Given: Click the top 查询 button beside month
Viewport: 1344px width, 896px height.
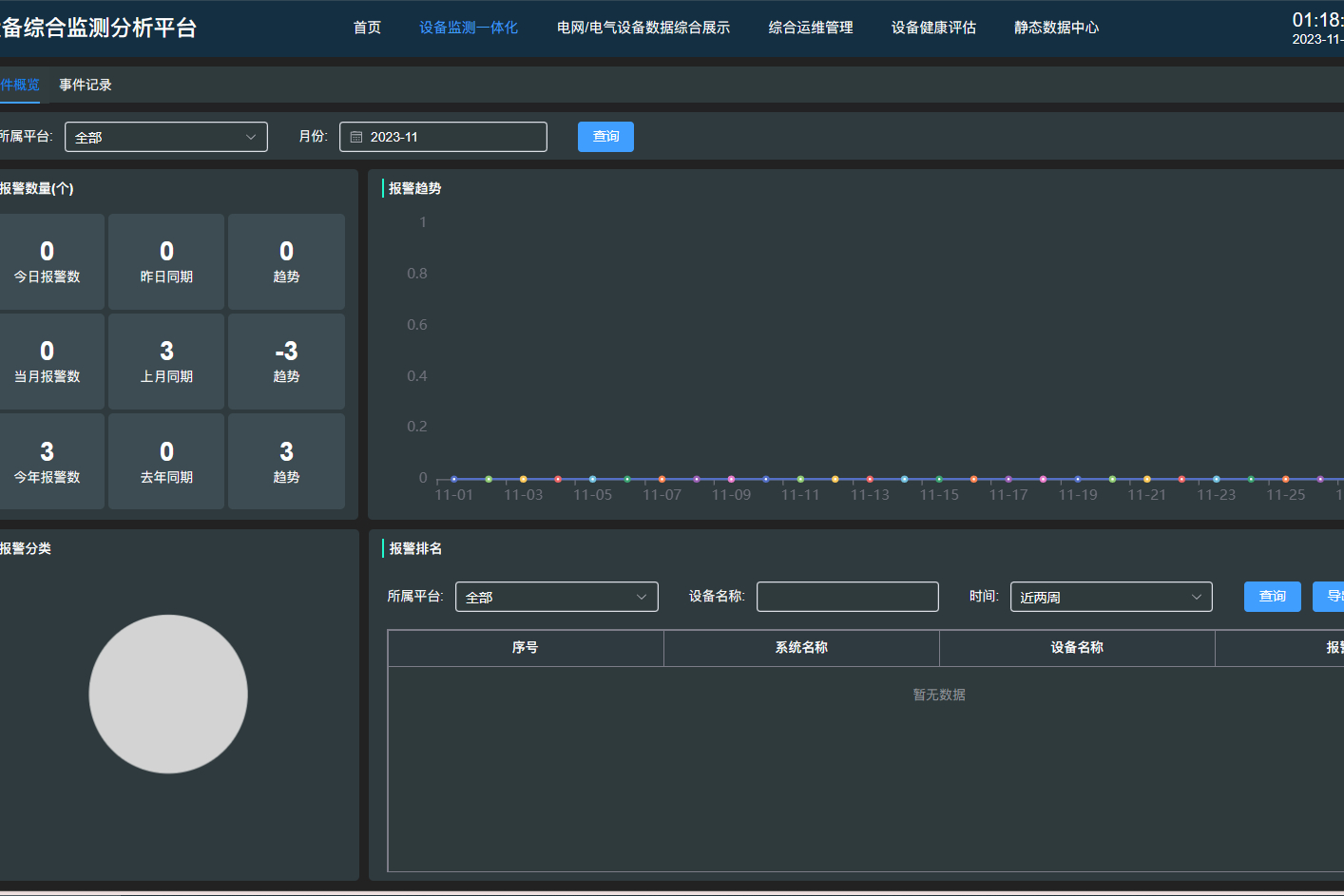Looking at the screenshot, I should [605, 137].
